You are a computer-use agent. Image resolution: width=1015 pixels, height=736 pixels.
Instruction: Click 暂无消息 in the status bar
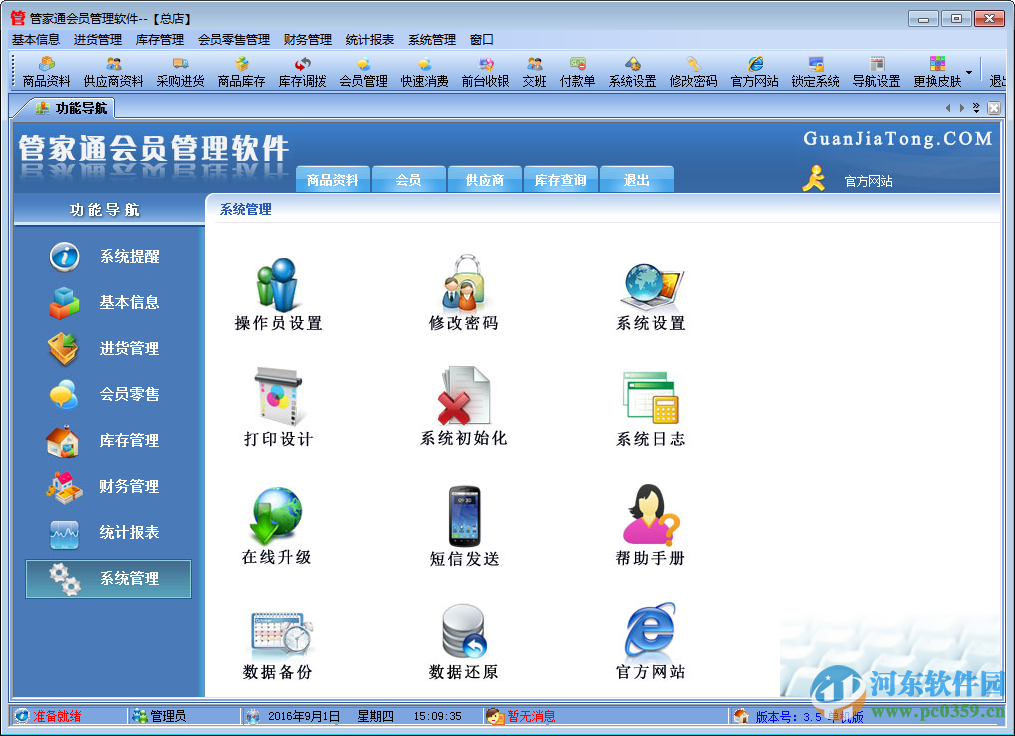[531, 716]
